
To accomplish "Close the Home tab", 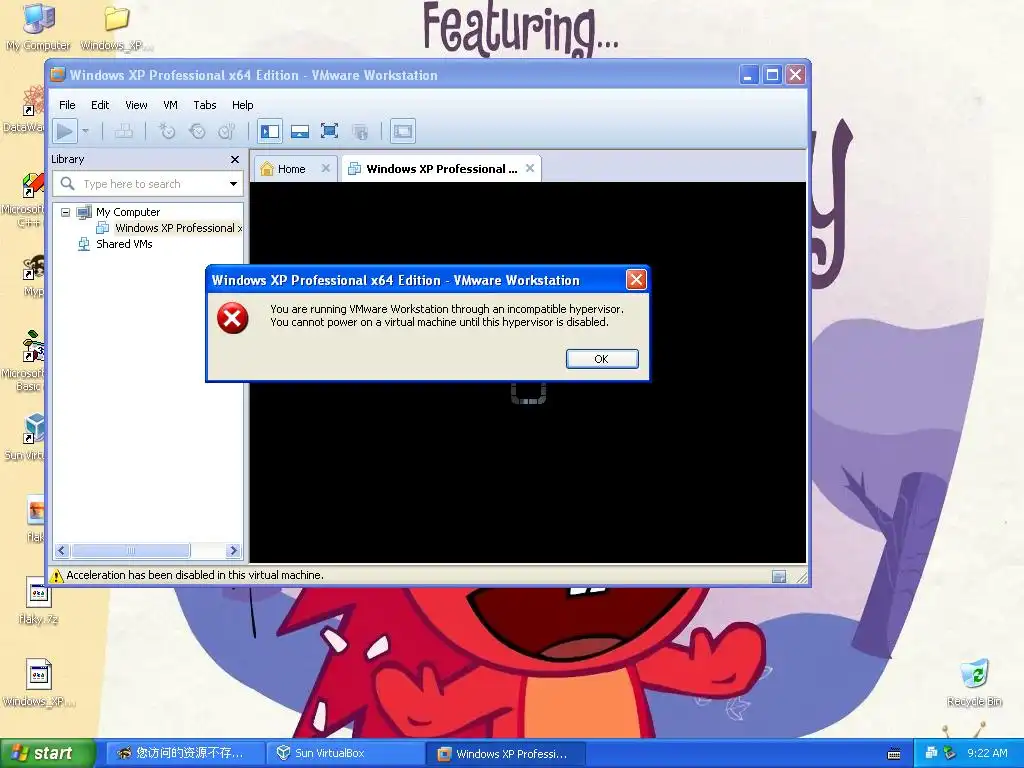I will (x=325, y=168).
